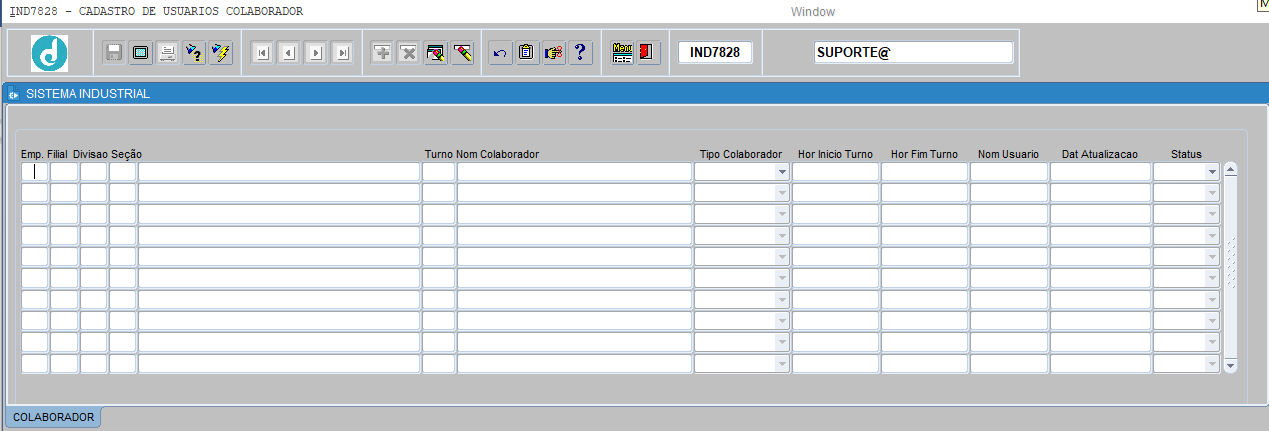Image resolution: width=1269 pixels, height=431 pixels.
Task: Click the scrollbar up arrow
Action: click(x=1230, y=169)
